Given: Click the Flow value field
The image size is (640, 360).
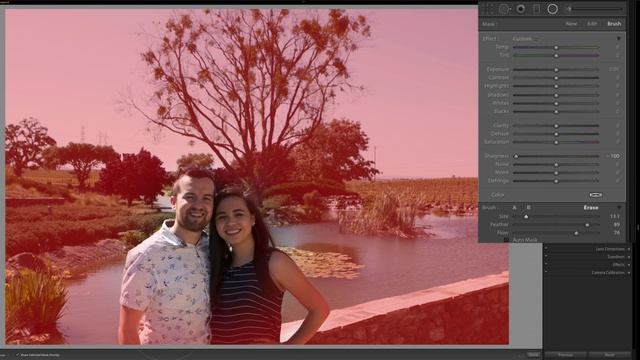Looking at the screenshot, I should [616, 233].
